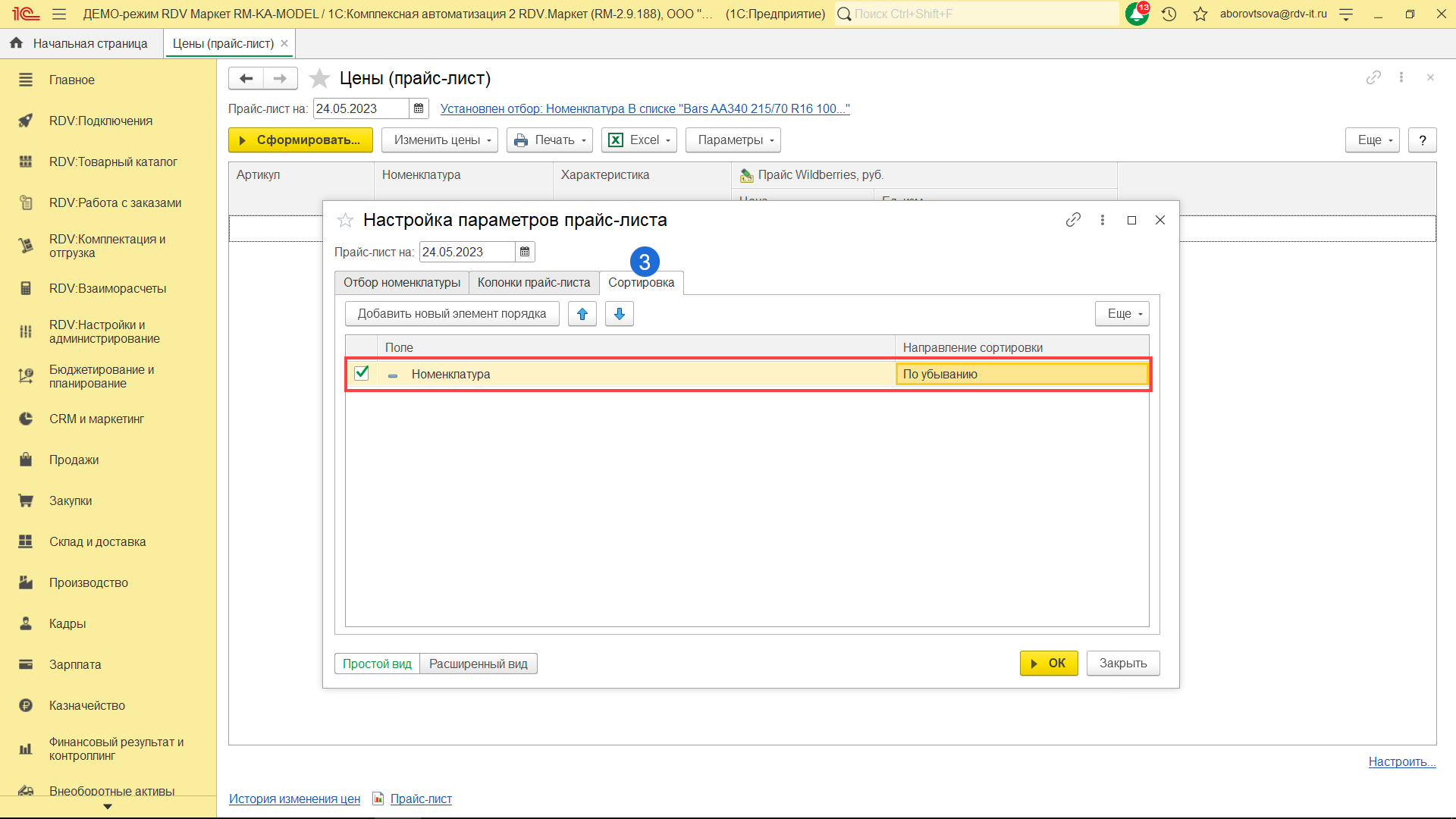
Task: Open the Колонки прайс-листа tab
Action: pos(533,282)
